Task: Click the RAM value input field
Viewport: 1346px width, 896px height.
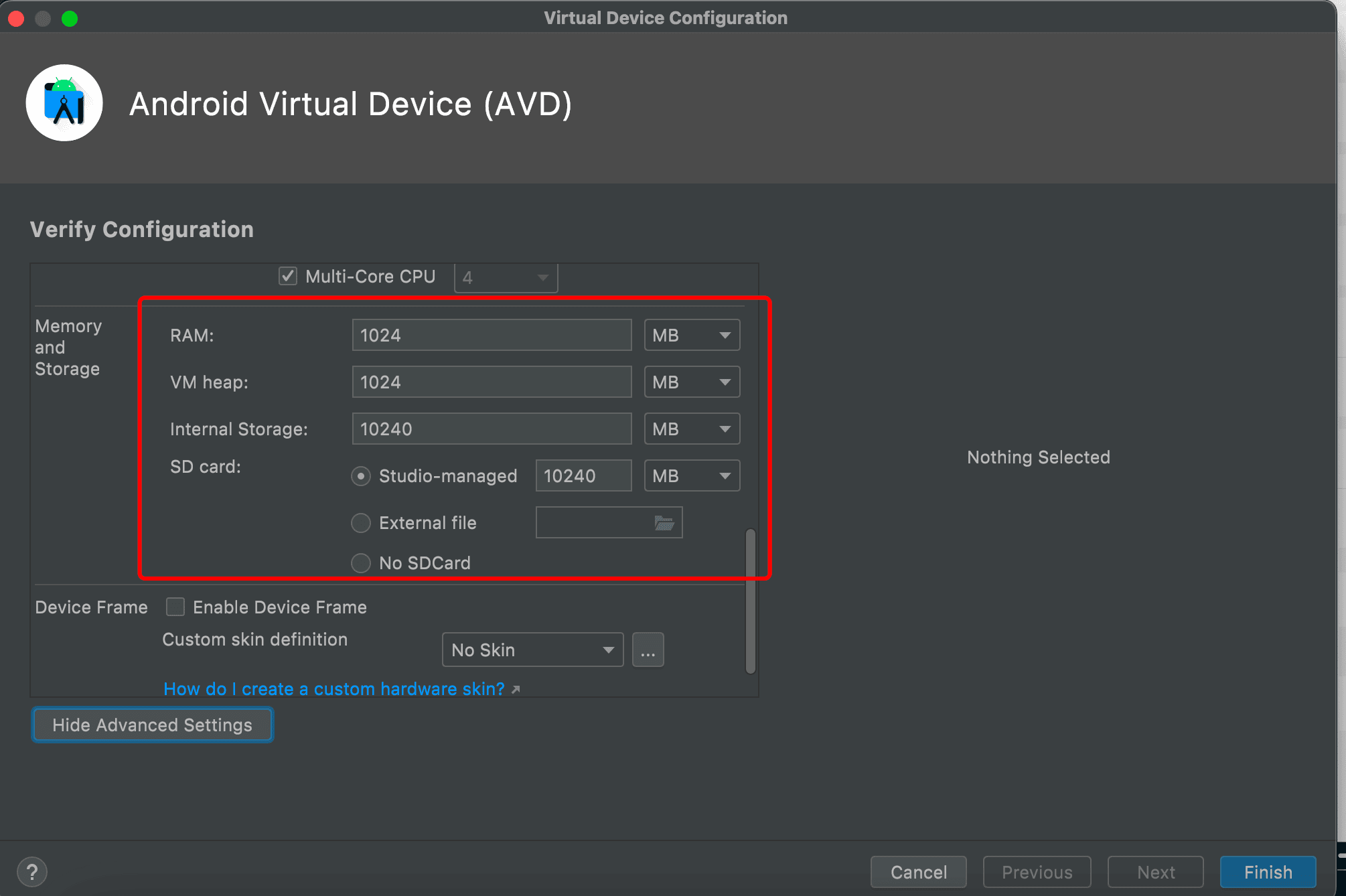Action: click(x=492, y=335)
